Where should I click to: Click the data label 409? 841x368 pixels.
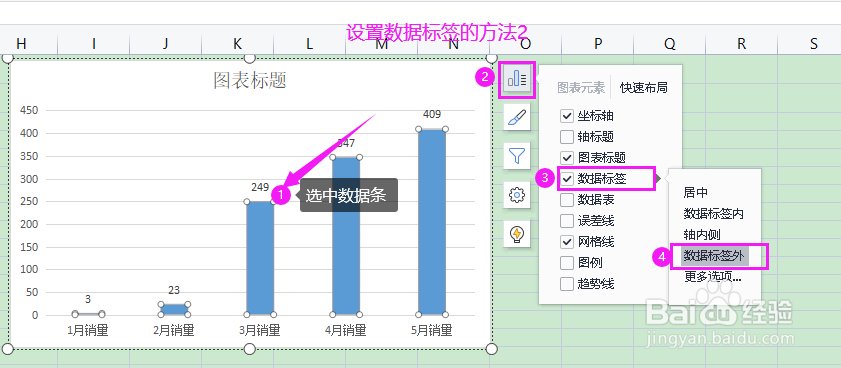432,114
